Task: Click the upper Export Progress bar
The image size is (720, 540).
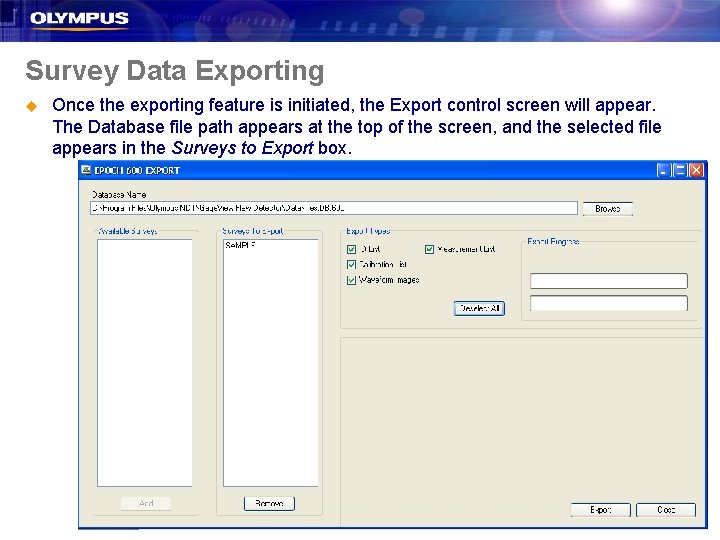Action: [x=608, y=281]
